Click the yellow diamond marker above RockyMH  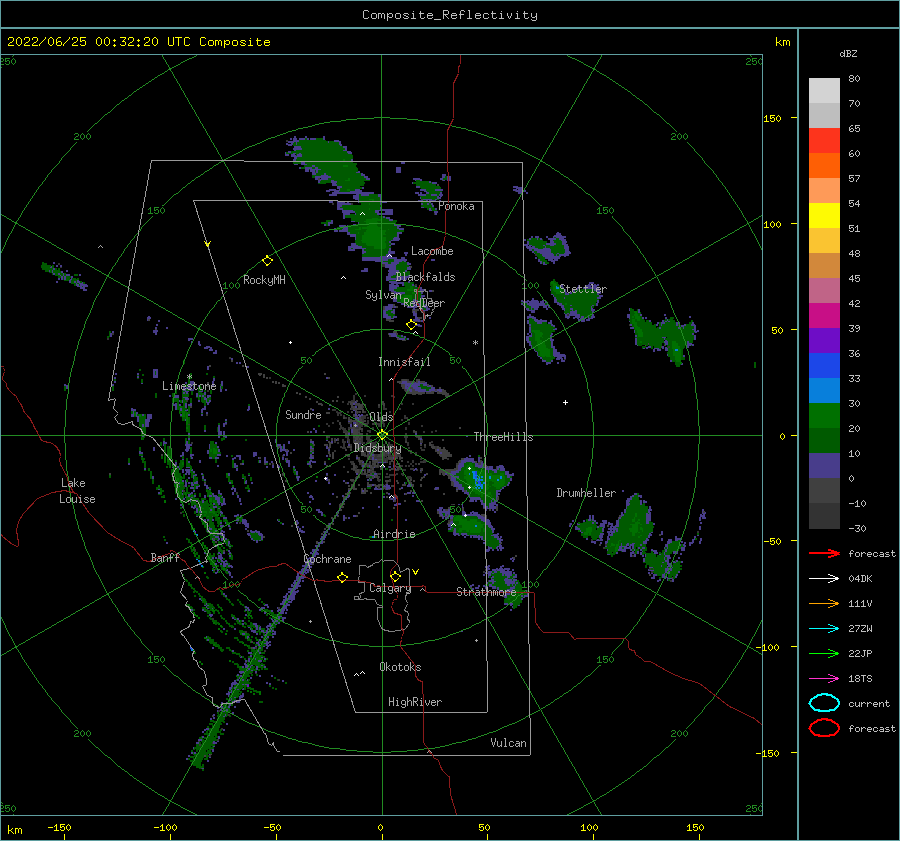[267, 261]
